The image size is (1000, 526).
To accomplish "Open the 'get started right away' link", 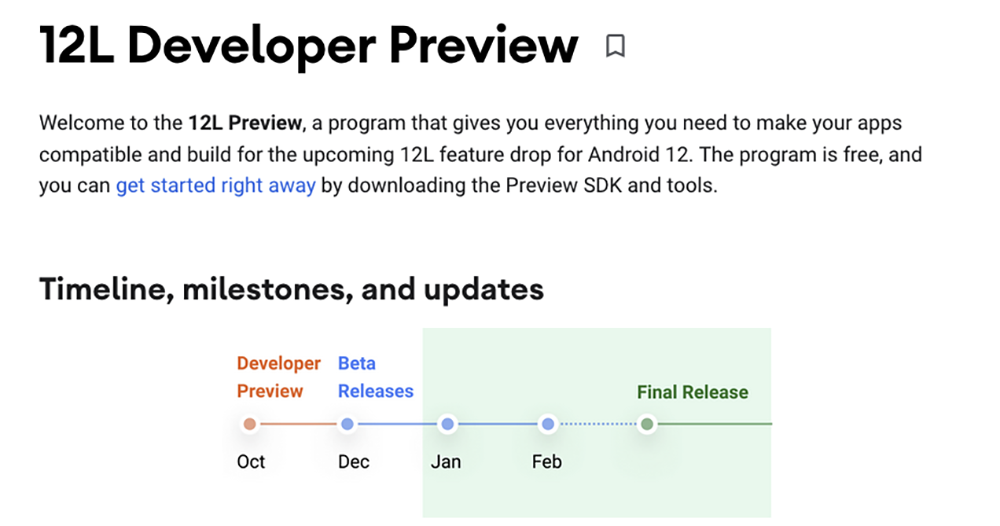I will click(216, 186).
